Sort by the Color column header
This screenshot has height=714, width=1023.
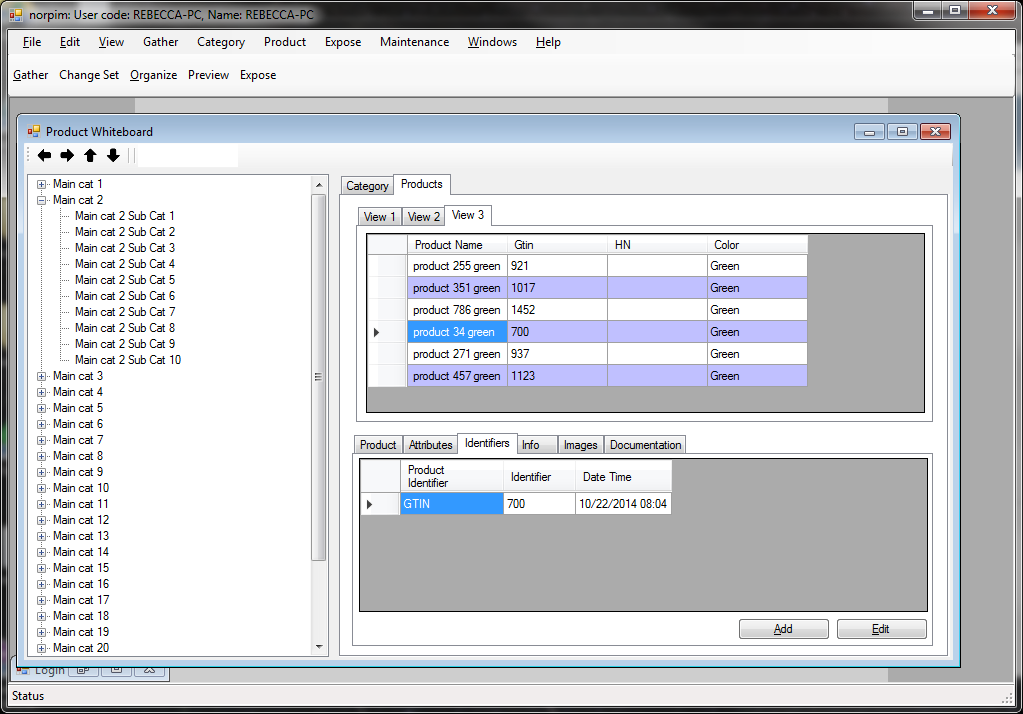(757, 245)
